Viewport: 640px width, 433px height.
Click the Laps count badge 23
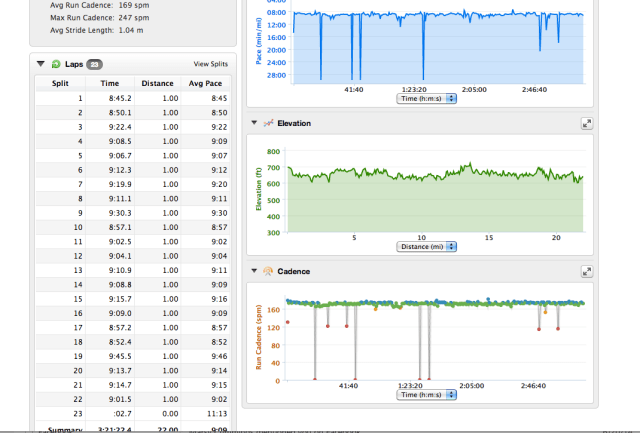click(x=94, y=64)
